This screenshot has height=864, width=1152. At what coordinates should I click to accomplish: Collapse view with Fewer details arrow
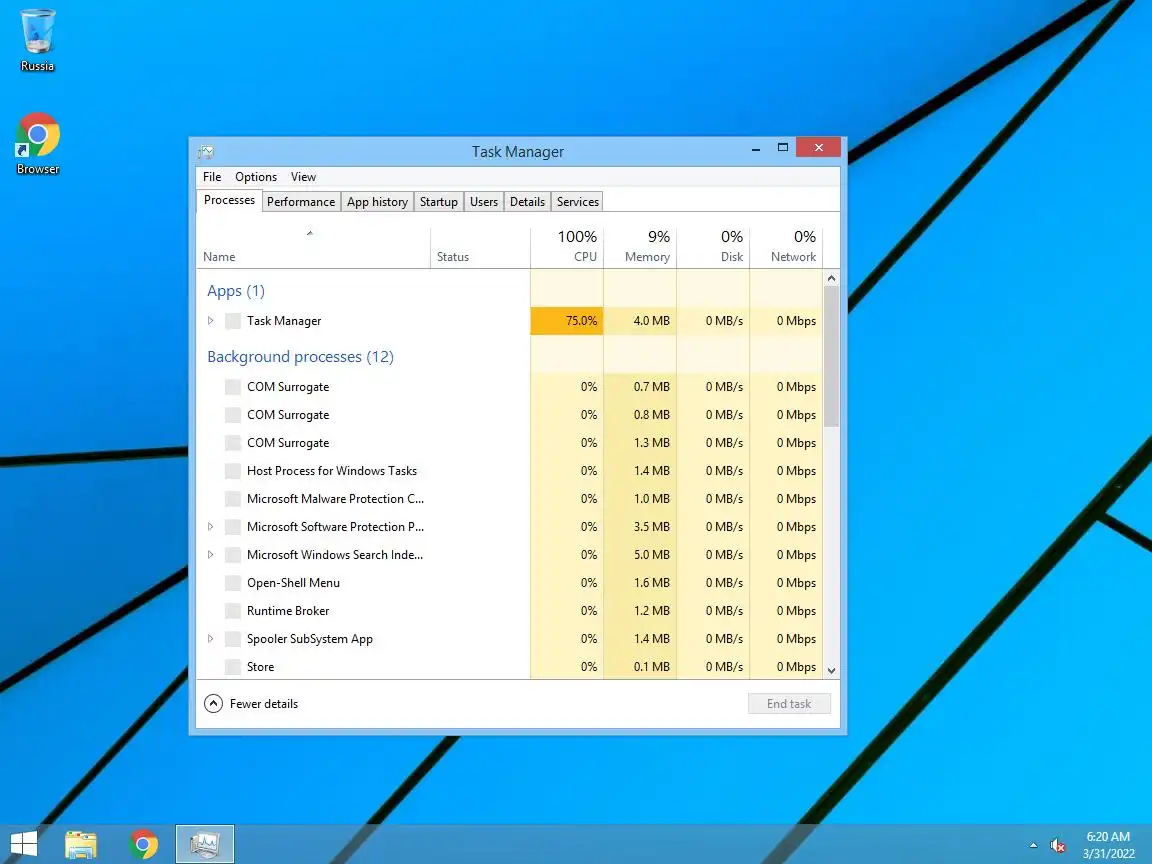pyautogui.click(x=213, y=704)
